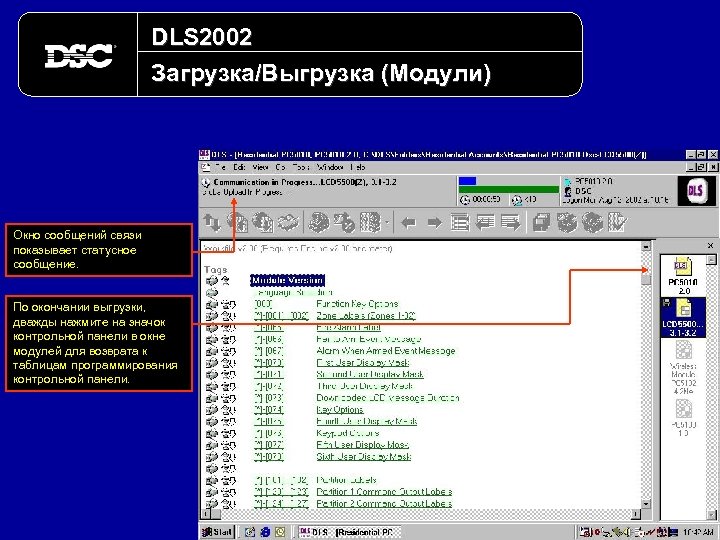Click the DLS logo in the status area

pyautogui.click(x=695, y=190)
